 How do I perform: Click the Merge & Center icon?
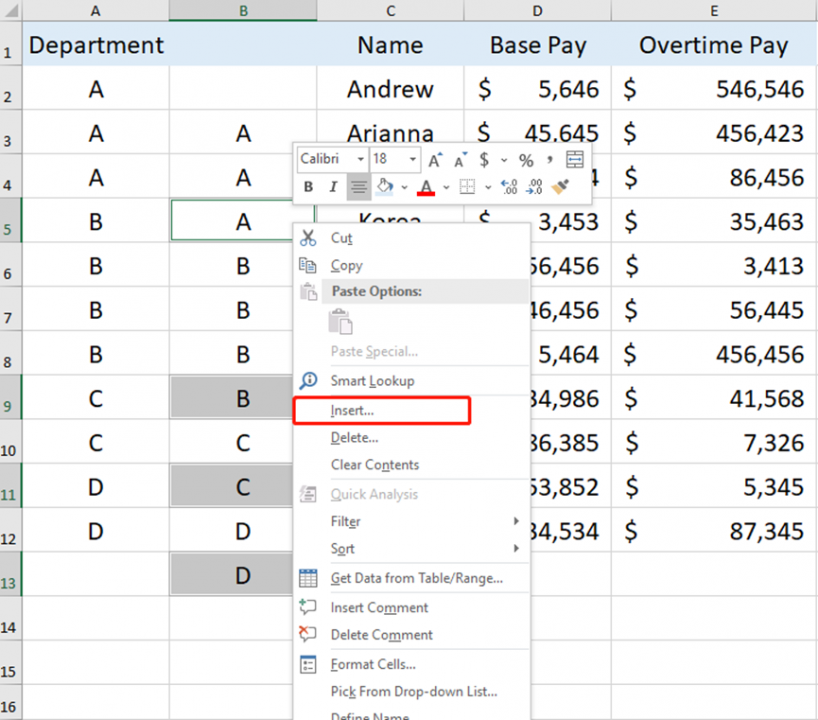click(x=574, y=160)
